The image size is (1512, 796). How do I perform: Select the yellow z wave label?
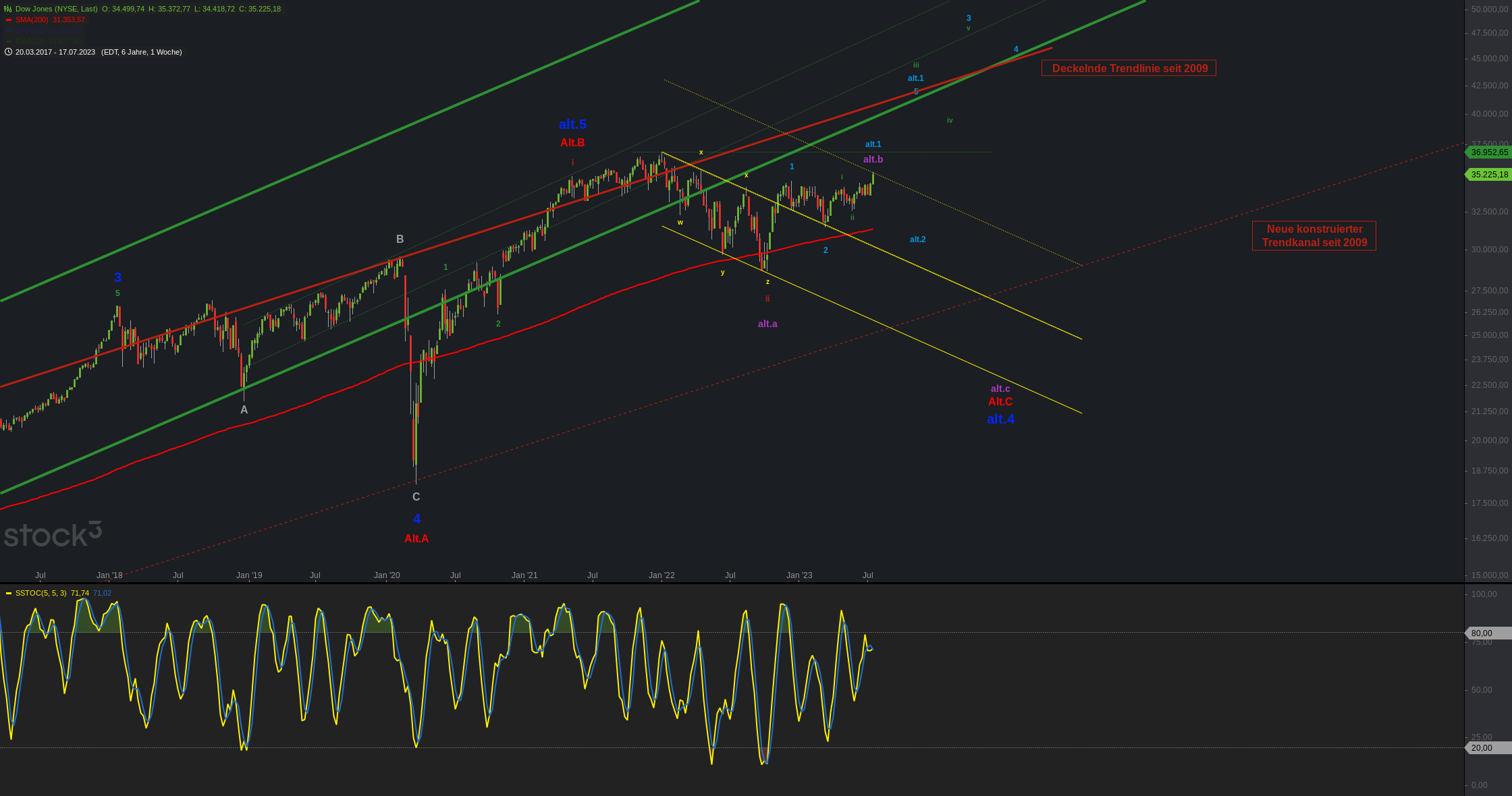point(767,282)
